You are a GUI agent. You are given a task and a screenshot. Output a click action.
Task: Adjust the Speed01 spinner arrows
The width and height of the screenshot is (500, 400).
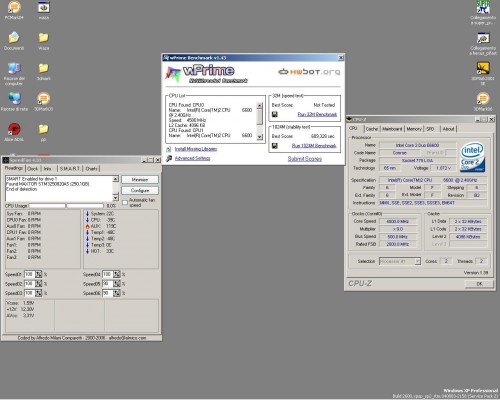pos(39,274)
